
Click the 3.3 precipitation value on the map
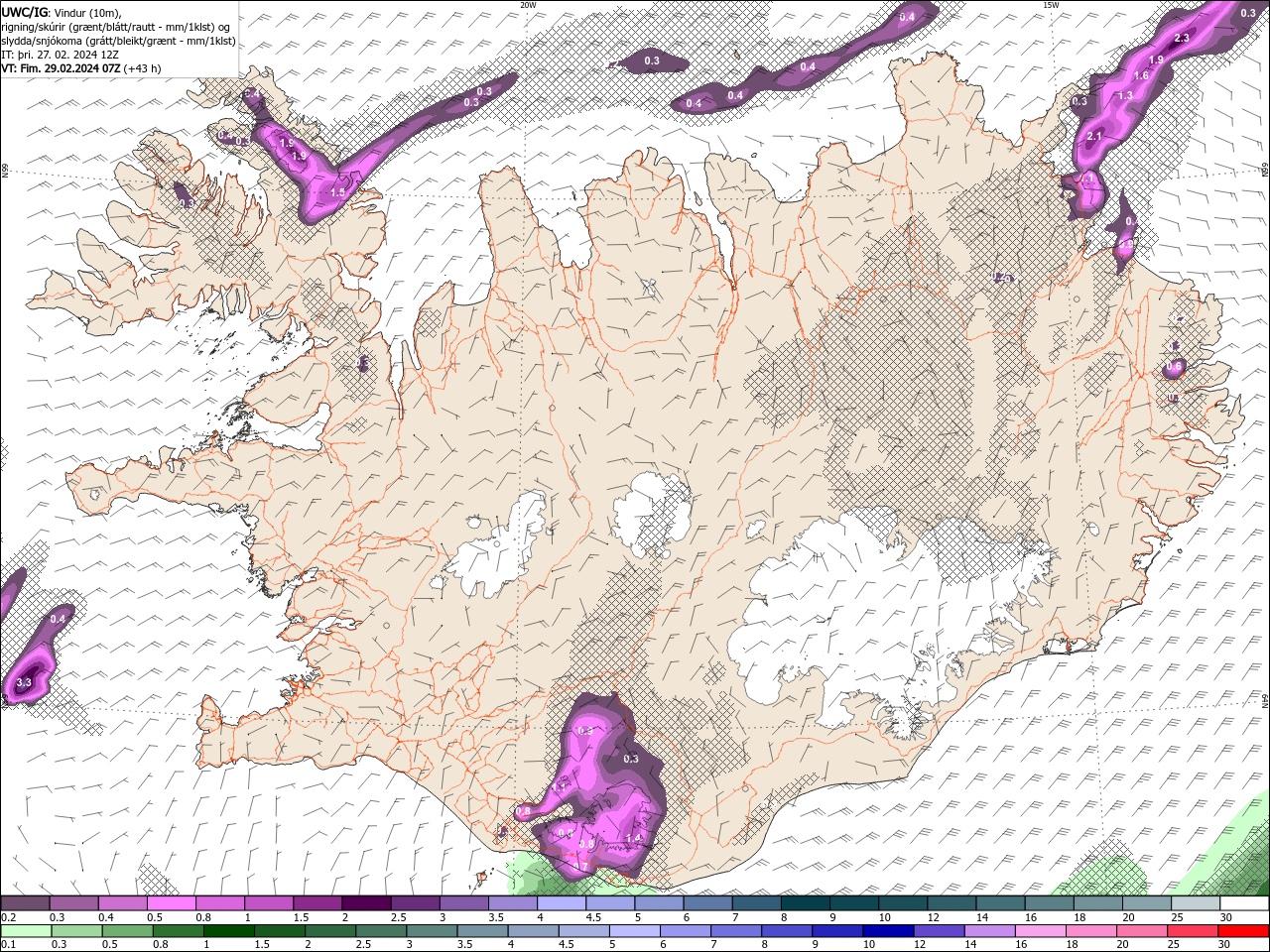(25, 682)
